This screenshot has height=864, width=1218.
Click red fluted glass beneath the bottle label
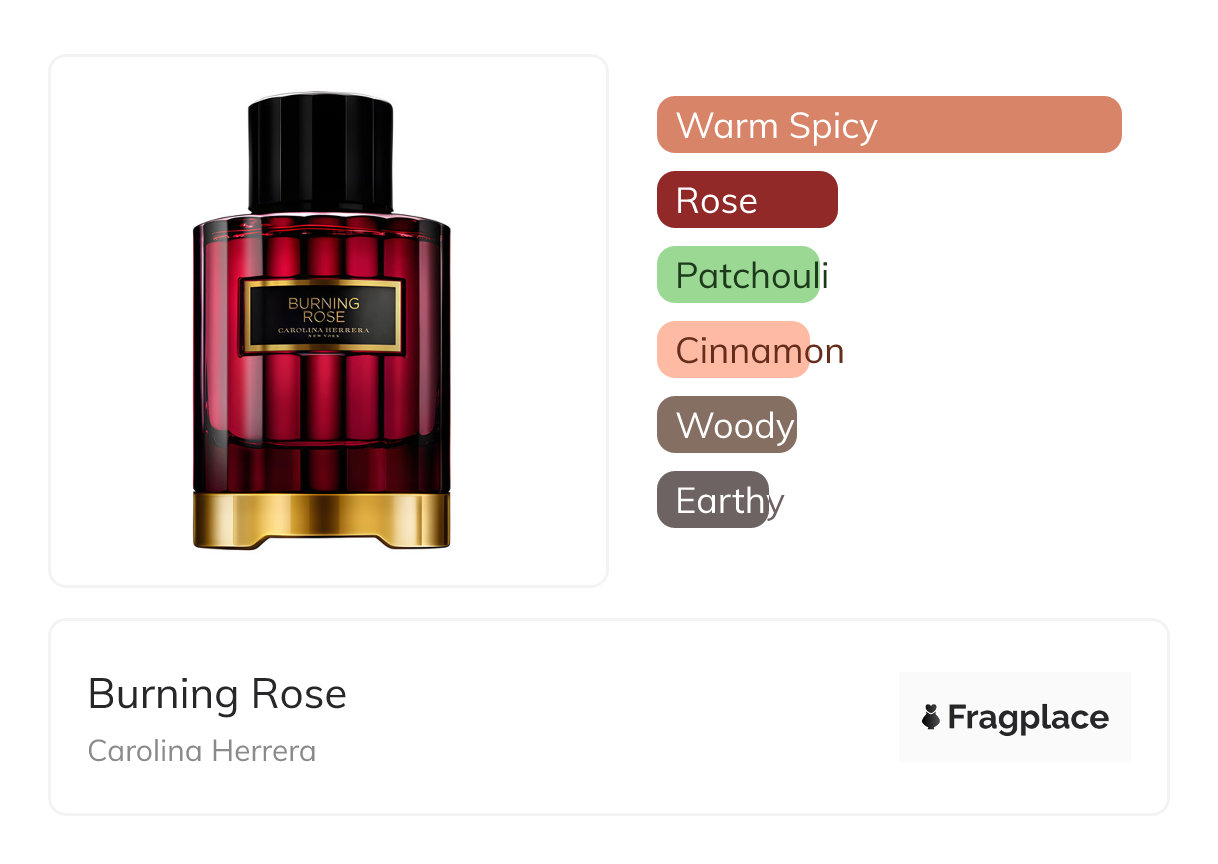pyautogui.click(x=322, y=400)
